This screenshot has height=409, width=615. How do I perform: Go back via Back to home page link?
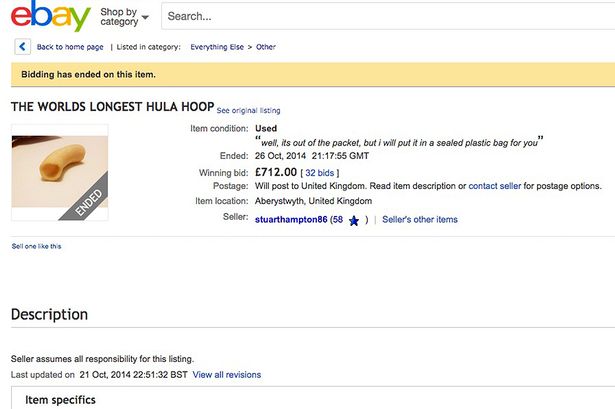[70, 47]
